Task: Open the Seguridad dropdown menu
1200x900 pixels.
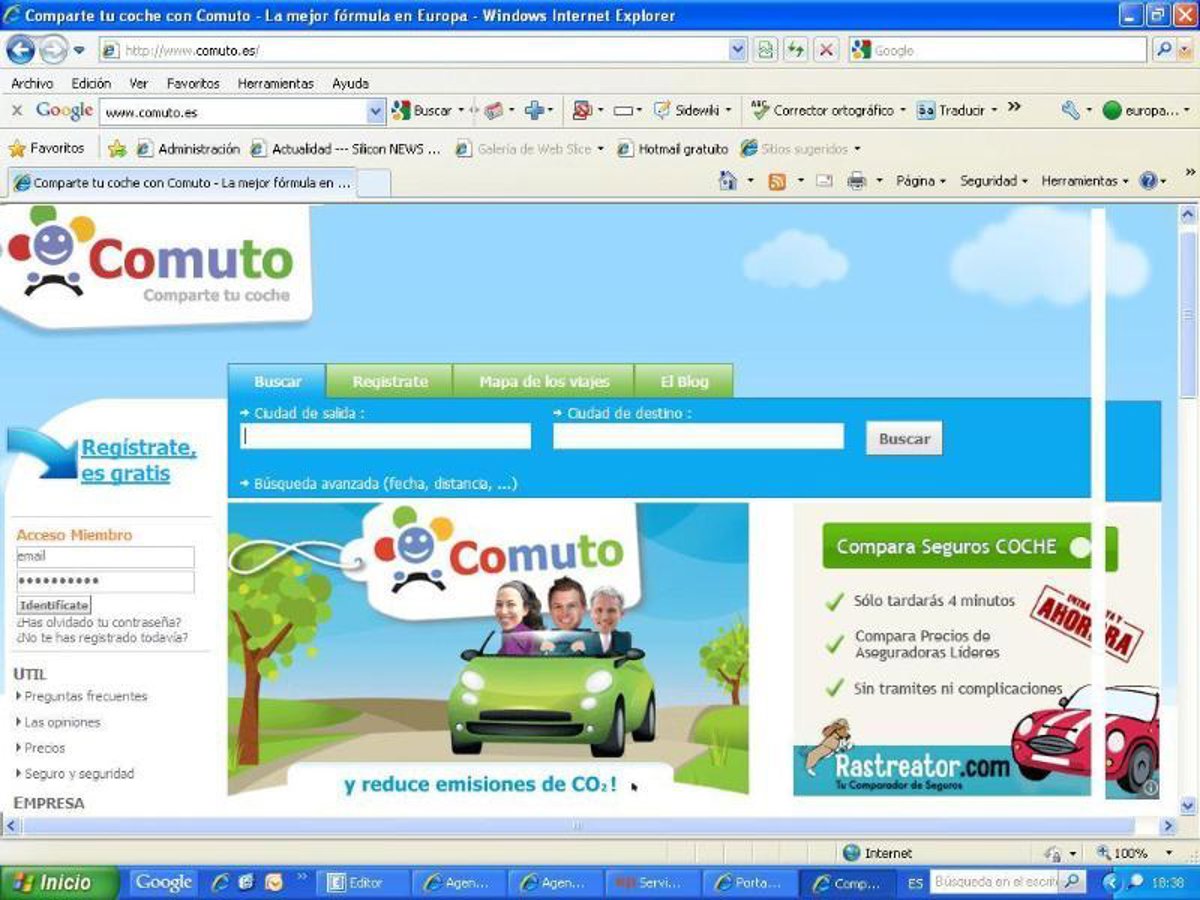Action: [993, 181]
